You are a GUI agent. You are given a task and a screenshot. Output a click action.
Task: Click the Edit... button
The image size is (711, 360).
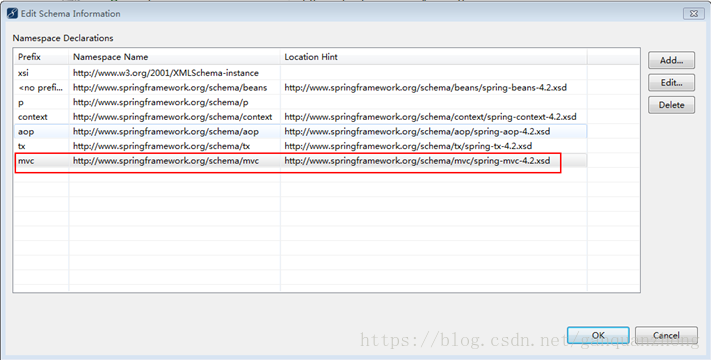(671, 83)
